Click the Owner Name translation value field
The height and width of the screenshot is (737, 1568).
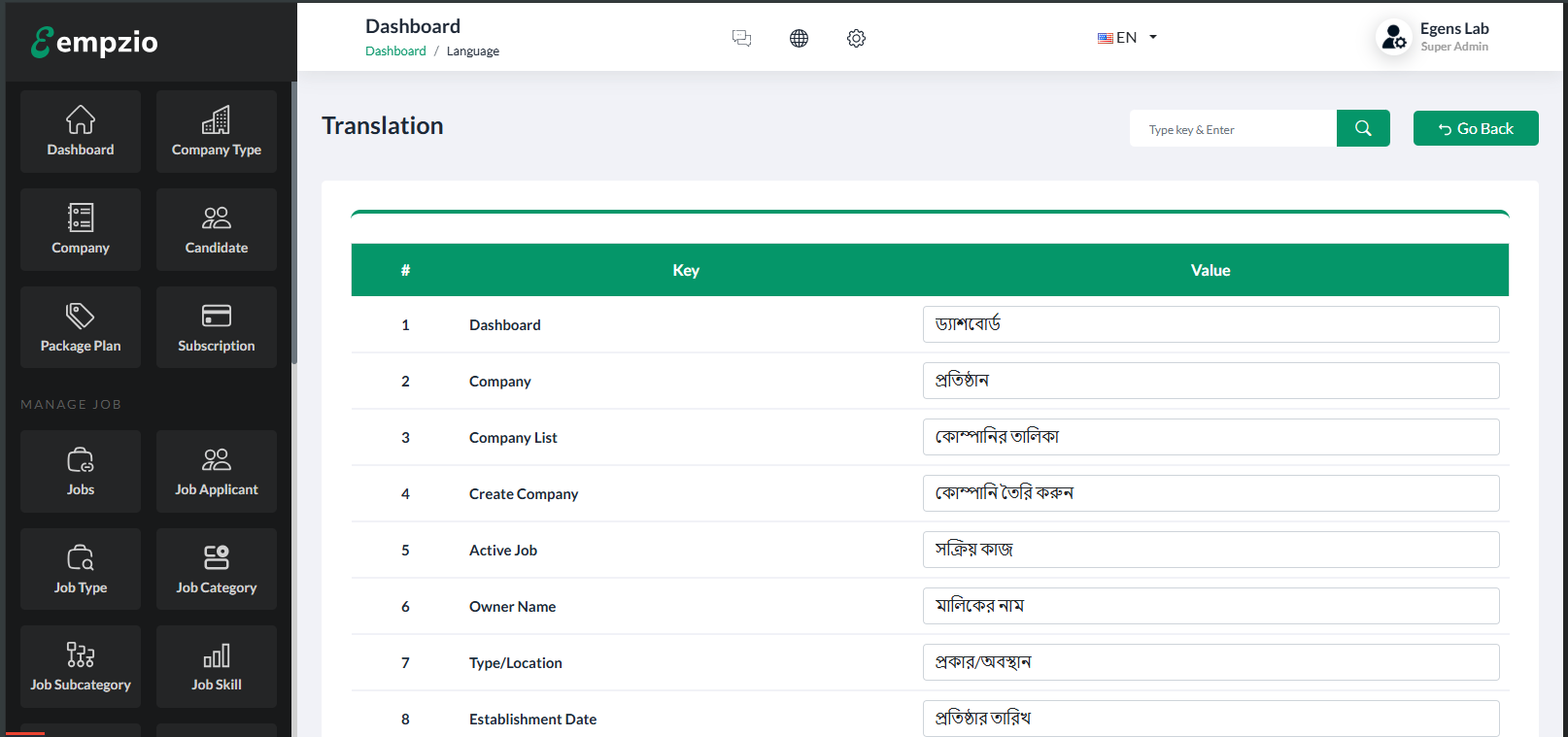tap(1210, 606)
